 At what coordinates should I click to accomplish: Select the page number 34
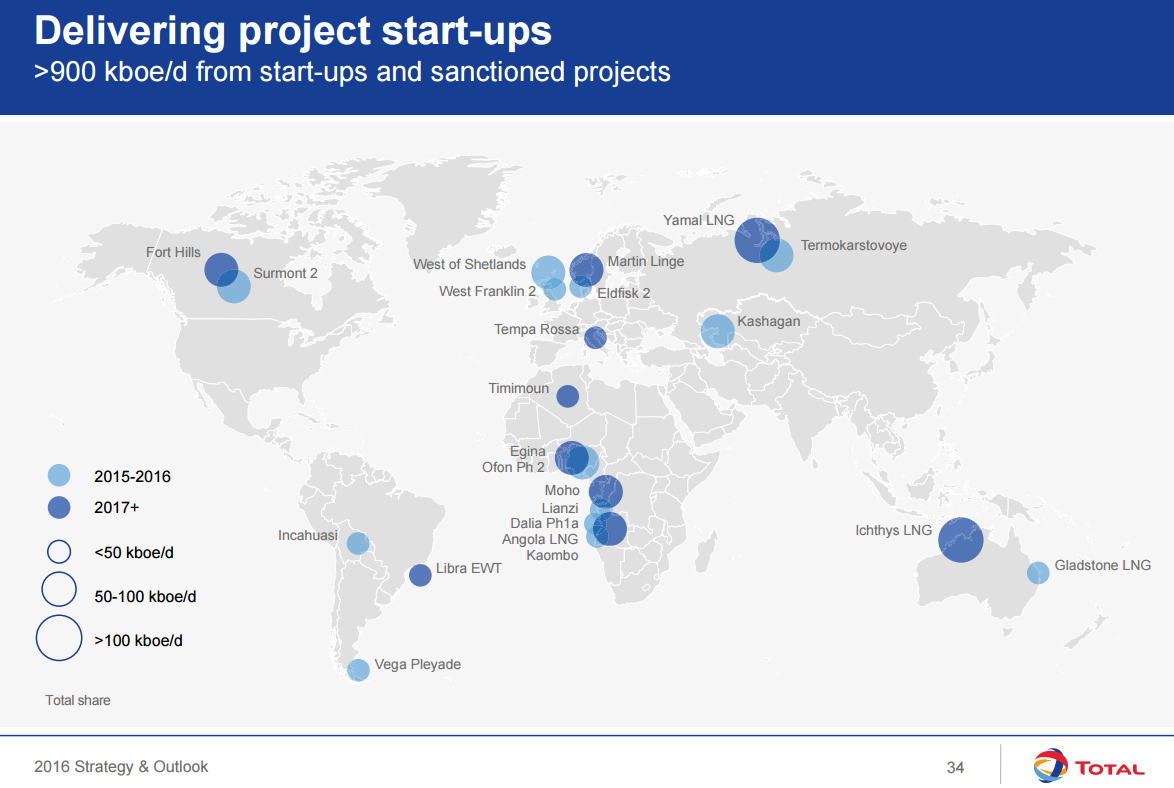pos(954,766)
